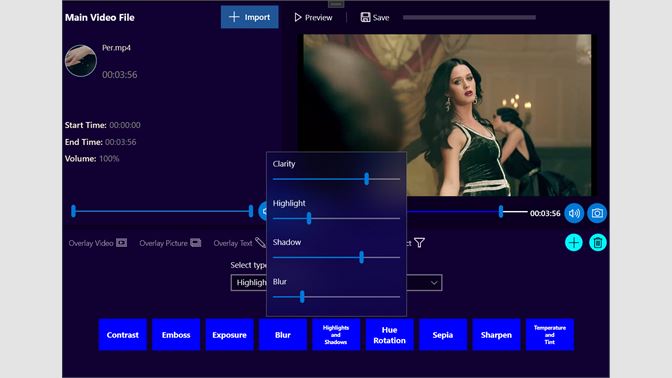Viewport: 672px width, 378px height.
Task: Select the Per.mp4 thumbnail
Action: click(81, 61)
